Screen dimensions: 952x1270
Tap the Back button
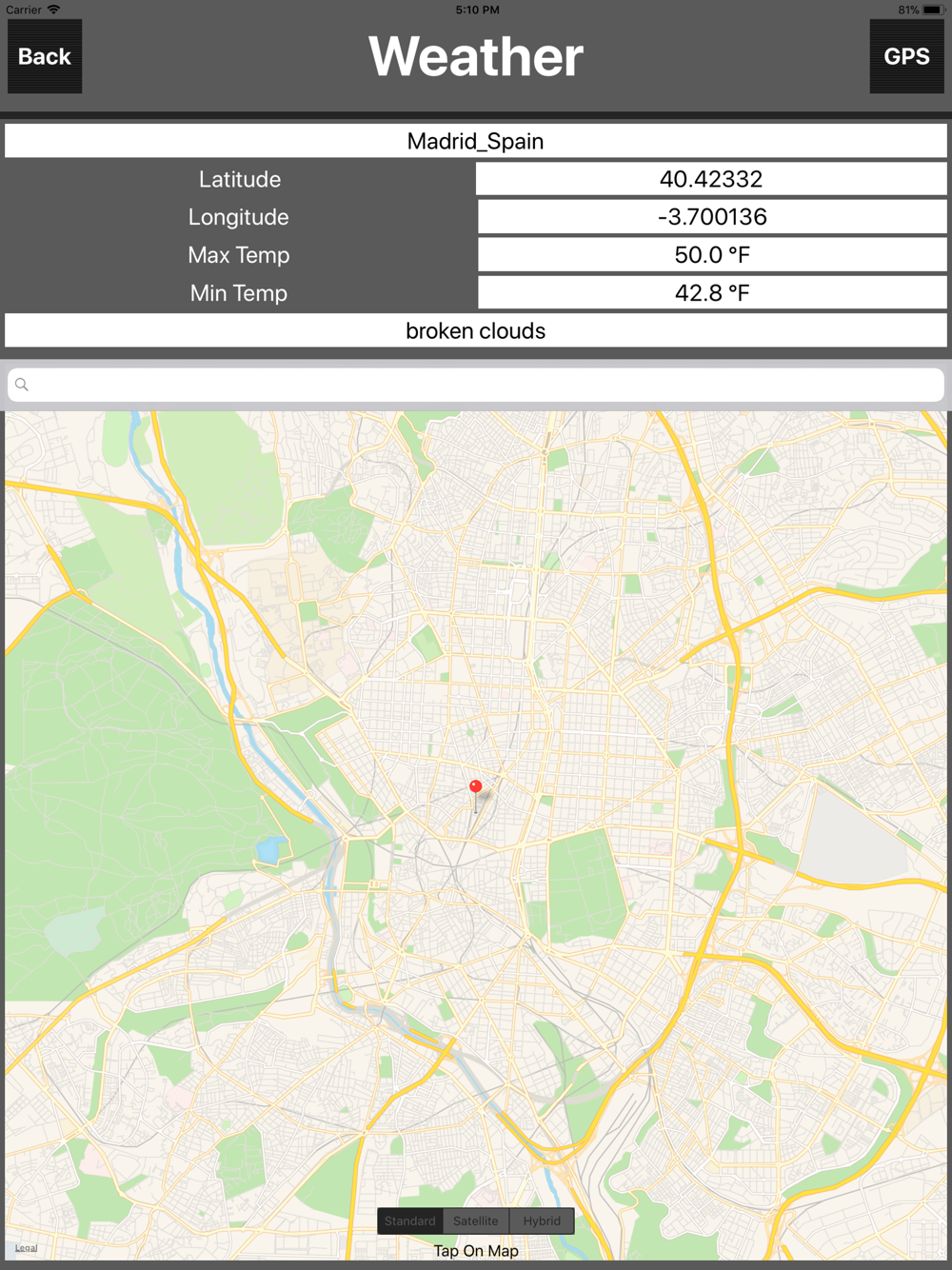[x=45, y=56]
